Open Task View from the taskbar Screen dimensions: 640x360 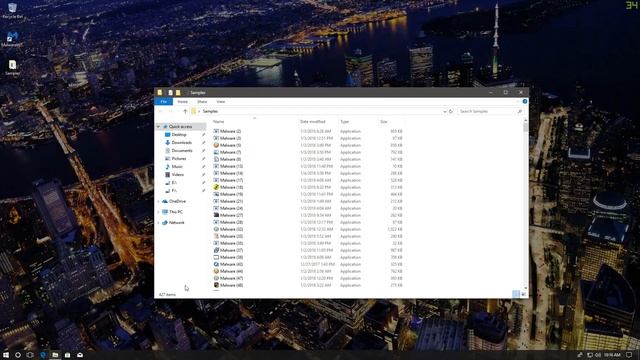[30, 355]
